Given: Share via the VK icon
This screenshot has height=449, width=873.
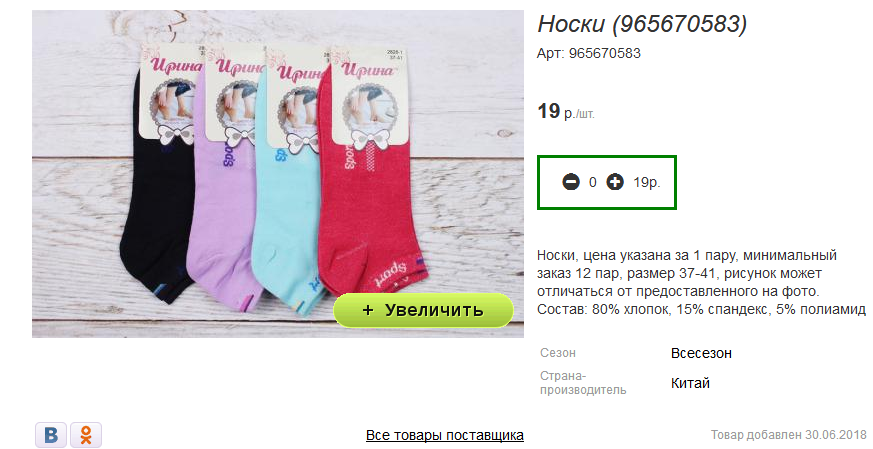Looking at the screenshot, I should [x=51, y=435].
